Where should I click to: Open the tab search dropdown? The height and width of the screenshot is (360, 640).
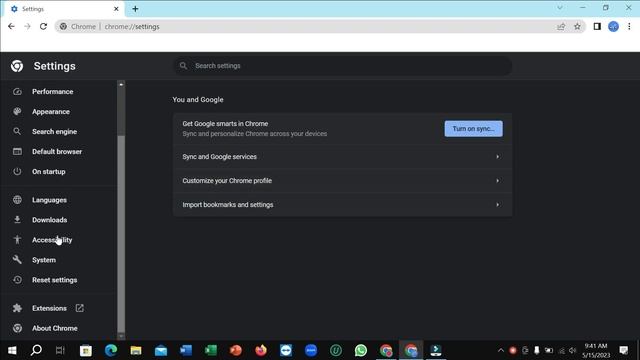point(560,7)
